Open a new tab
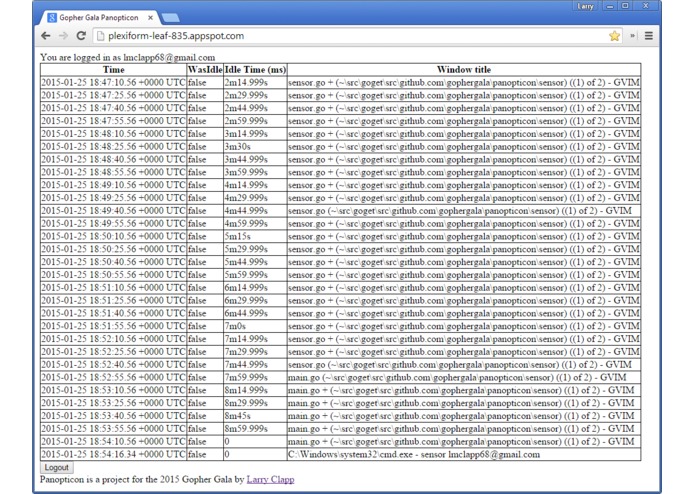The image size is (695, 494). tap(171, 18)
